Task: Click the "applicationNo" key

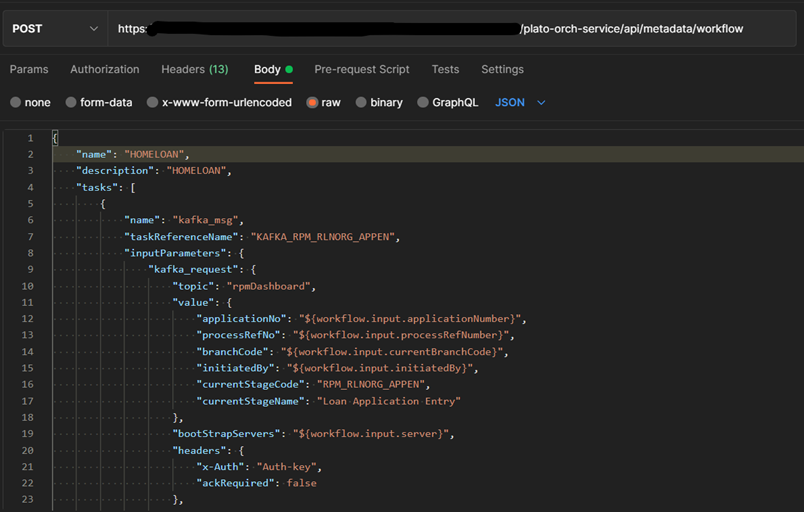Action: pyautogui.click(x=242, y=319)
